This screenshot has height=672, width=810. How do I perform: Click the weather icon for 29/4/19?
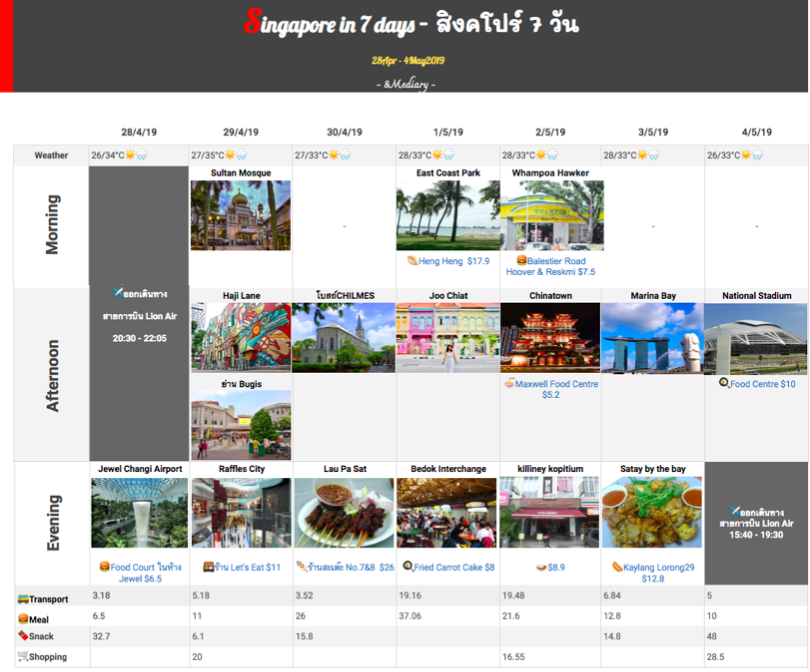click(235, 155)
